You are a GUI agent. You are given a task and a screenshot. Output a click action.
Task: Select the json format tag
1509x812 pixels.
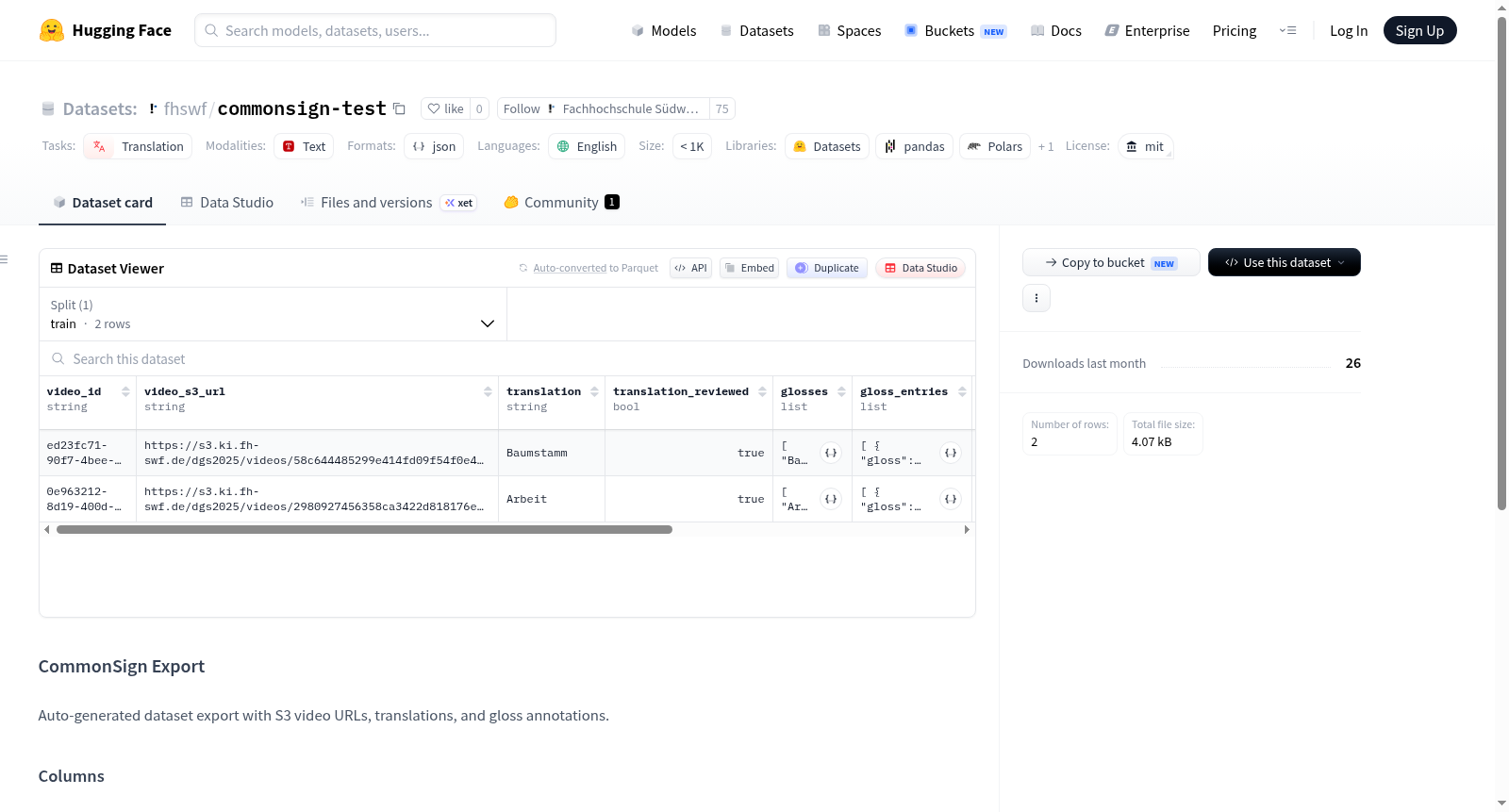(434, 146)
